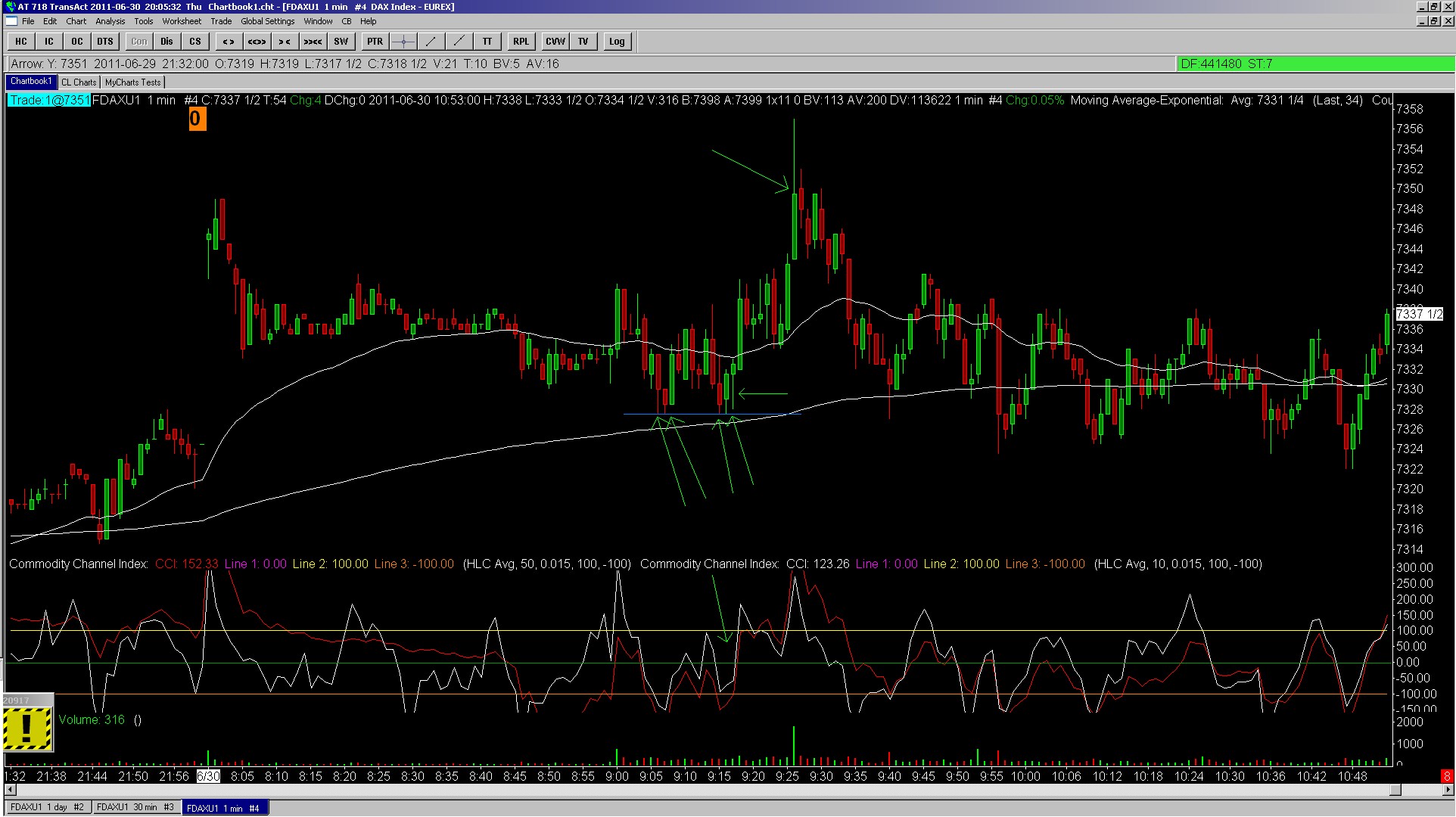Open the Analysis menu
The image size is (1456, 817).
[110, 21]
